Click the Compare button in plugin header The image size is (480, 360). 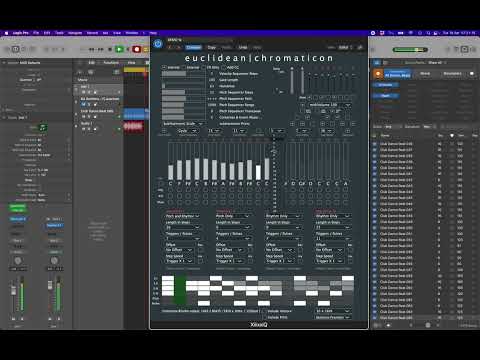point(194,47)
